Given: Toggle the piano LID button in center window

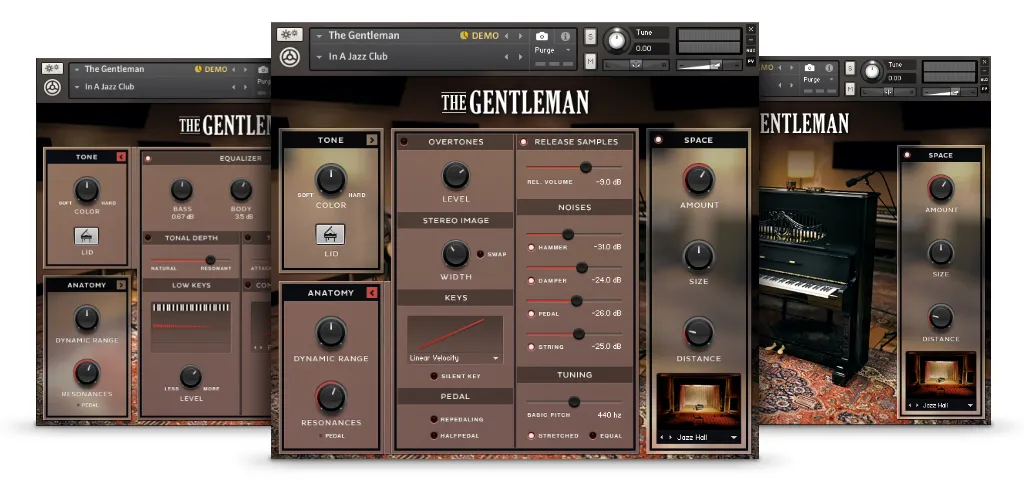Looking at the screenshot, I should click(330, 234).
